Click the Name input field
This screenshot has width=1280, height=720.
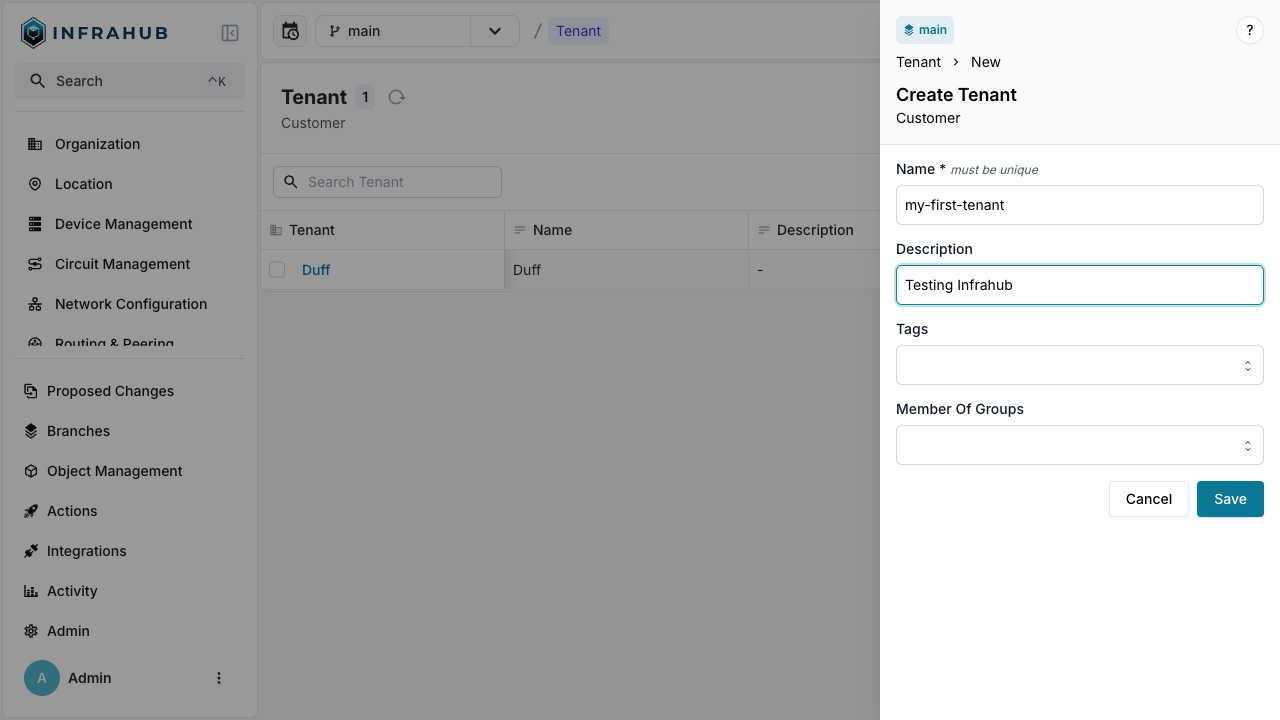coord(1080,205)
